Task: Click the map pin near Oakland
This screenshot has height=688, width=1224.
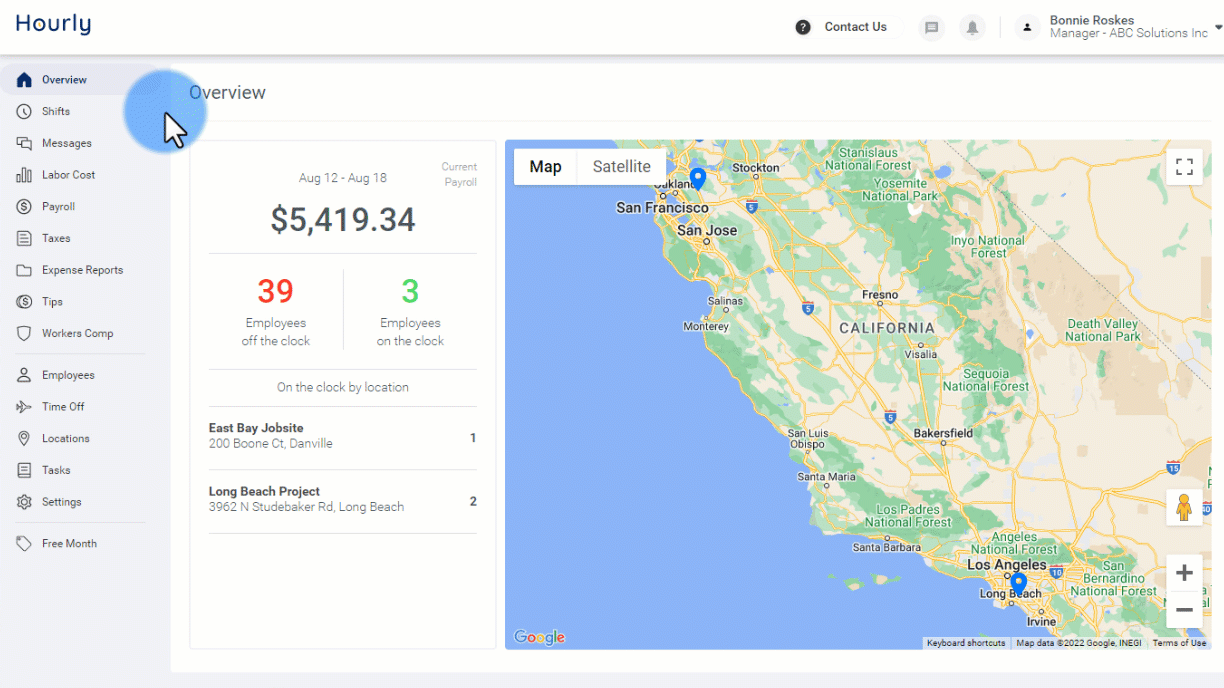Action: pos(698,179)
